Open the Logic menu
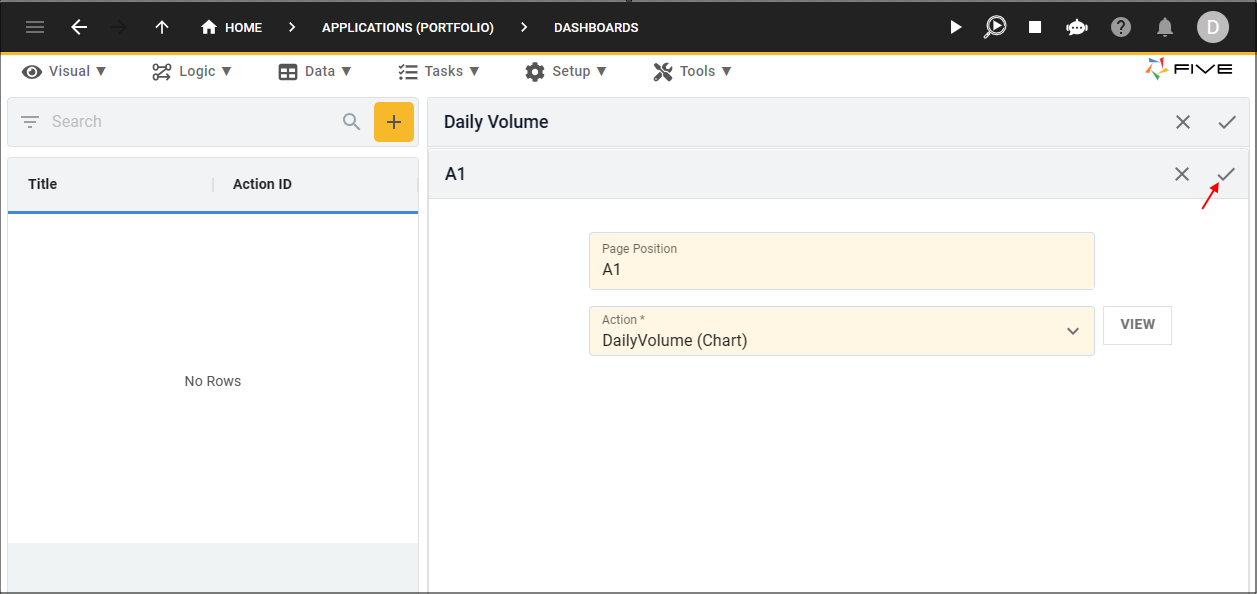Screen dimensions: 1257x594 pos(192,71)
